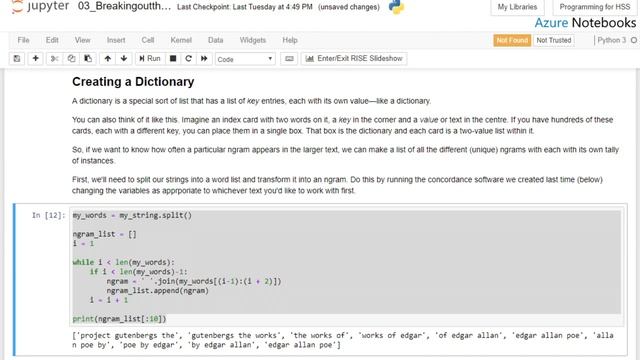This screenshot has width=640, height=360.
Task: Copy selected cells icon
Action: coord(71,58)
